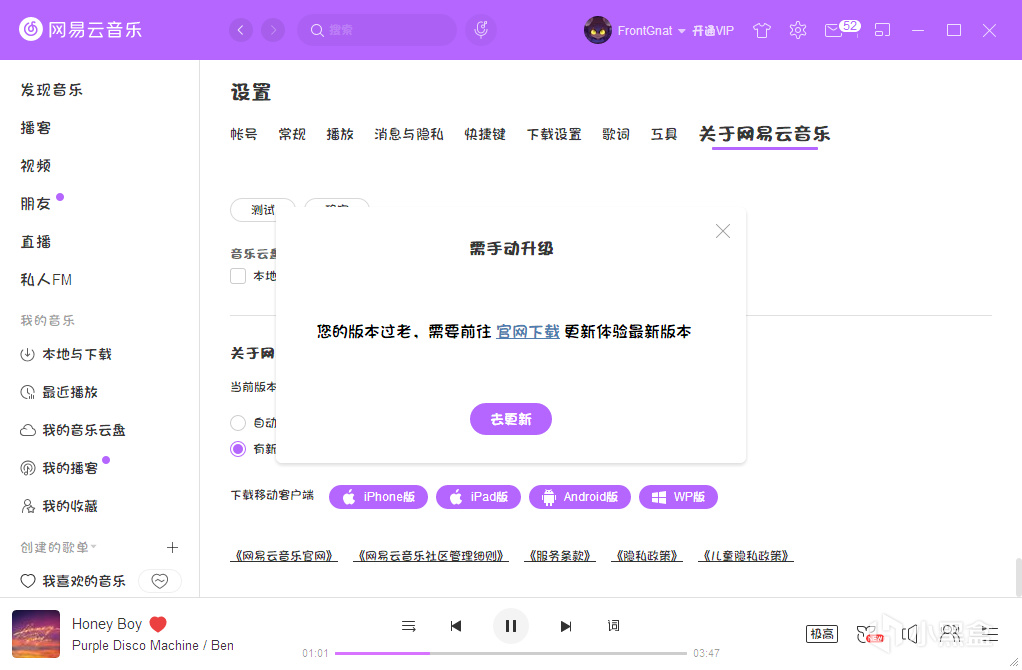Click the 官网下载 link in dialog
Viewport: 1022px width, 670px height.
(x=528, y=332)
